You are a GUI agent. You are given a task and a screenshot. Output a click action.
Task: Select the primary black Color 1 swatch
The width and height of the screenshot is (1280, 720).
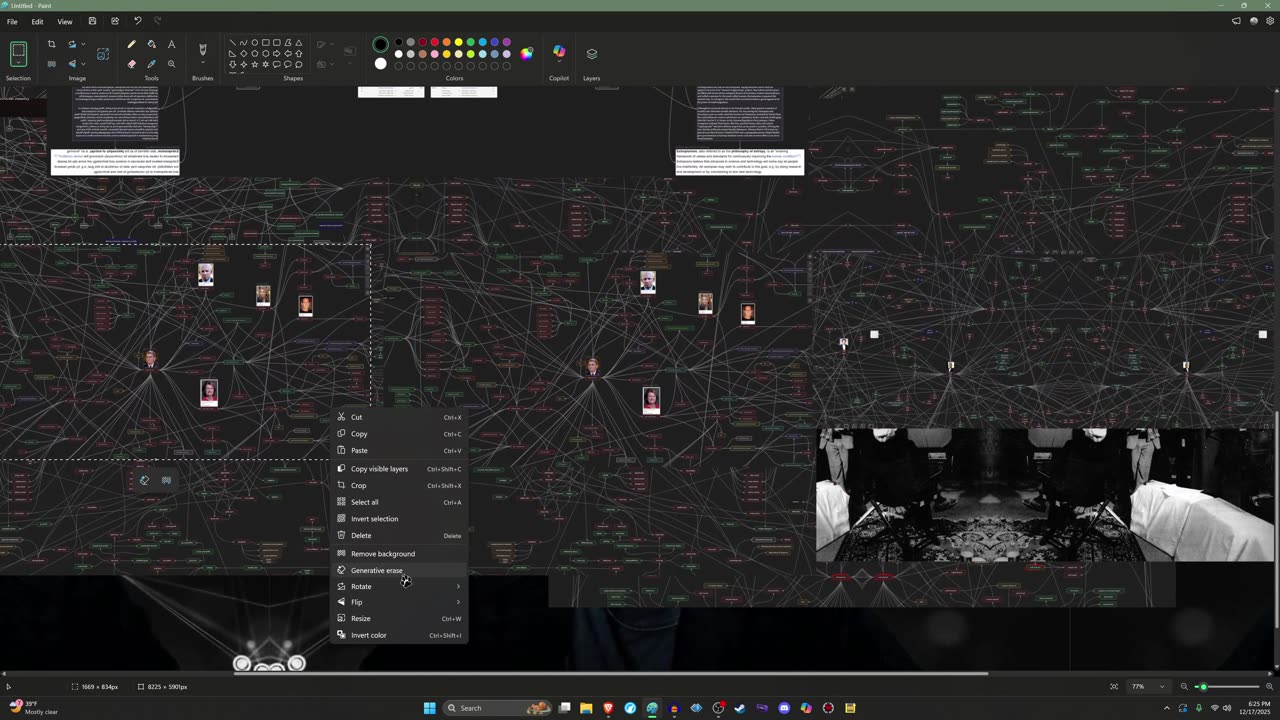(x=380, y=44)
